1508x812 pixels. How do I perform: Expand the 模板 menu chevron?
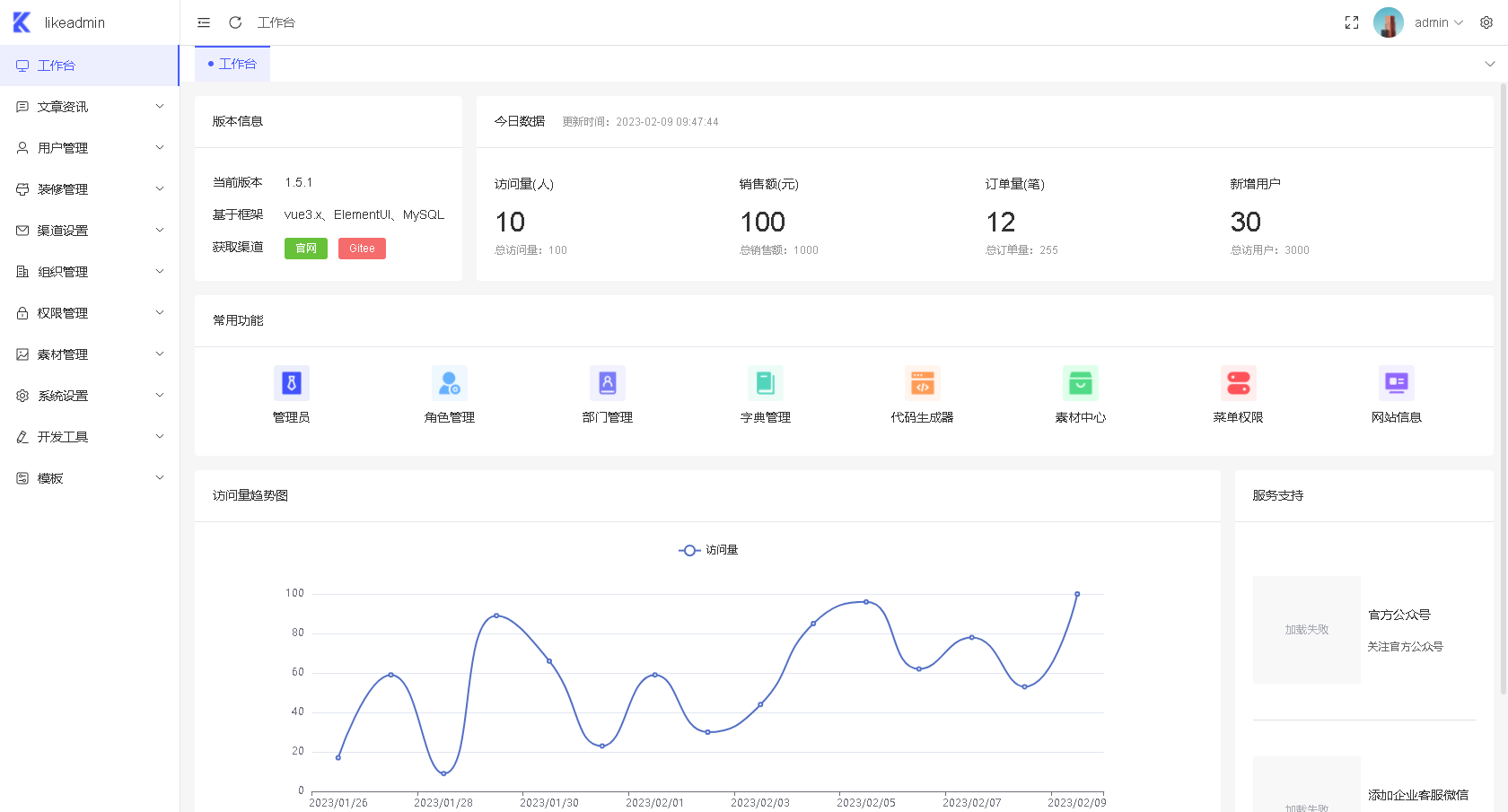[160, 478]
